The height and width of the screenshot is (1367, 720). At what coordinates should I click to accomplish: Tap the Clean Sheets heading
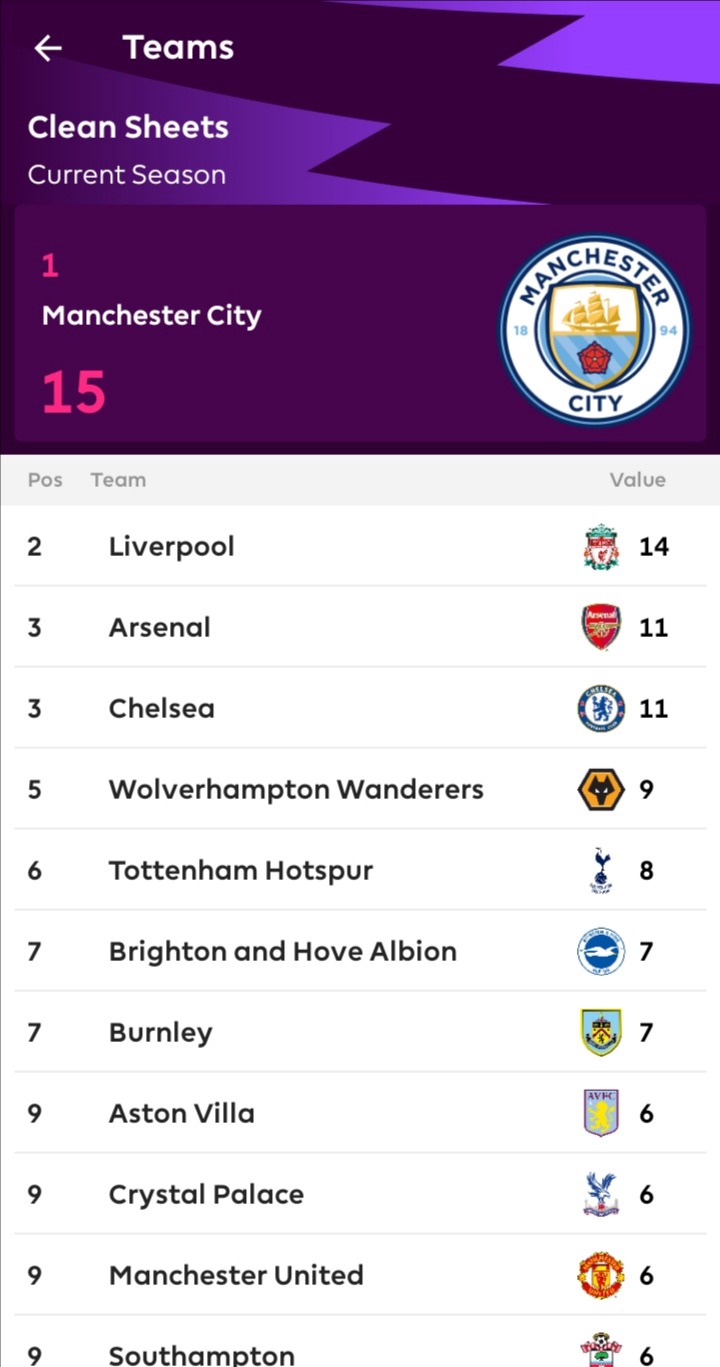[x=128, y=127]
